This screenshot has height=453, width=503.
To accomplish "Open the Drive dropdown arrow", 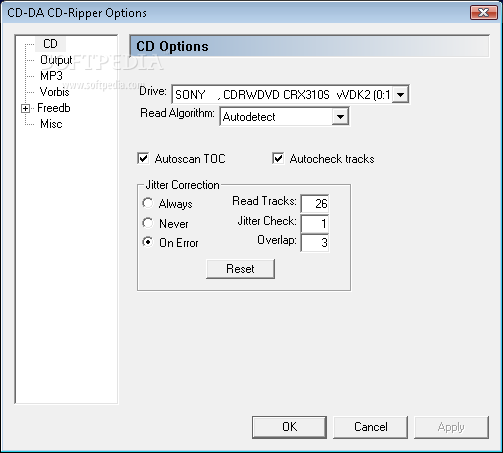I will 400,95.
